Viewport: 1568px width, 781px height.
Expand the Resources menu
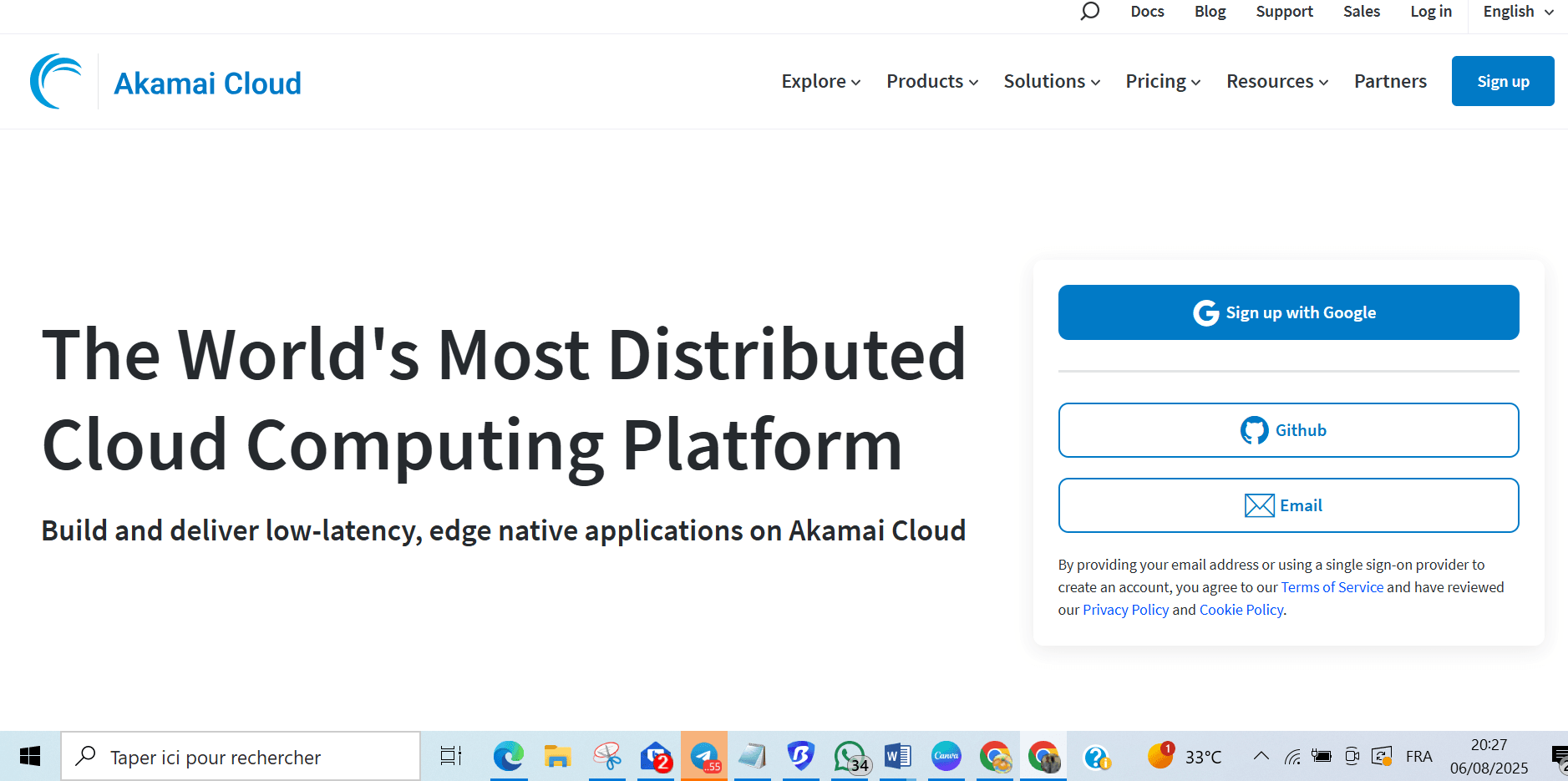pos(1277,81)
